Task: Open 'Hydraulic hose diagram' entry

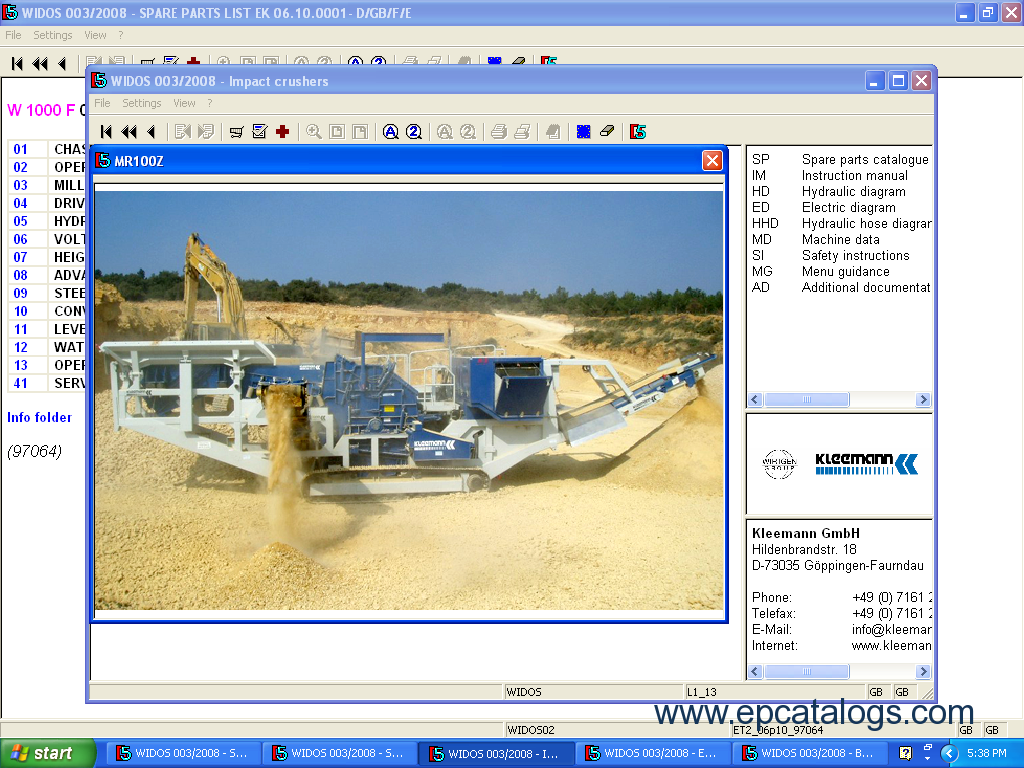Action: [841, 223]
